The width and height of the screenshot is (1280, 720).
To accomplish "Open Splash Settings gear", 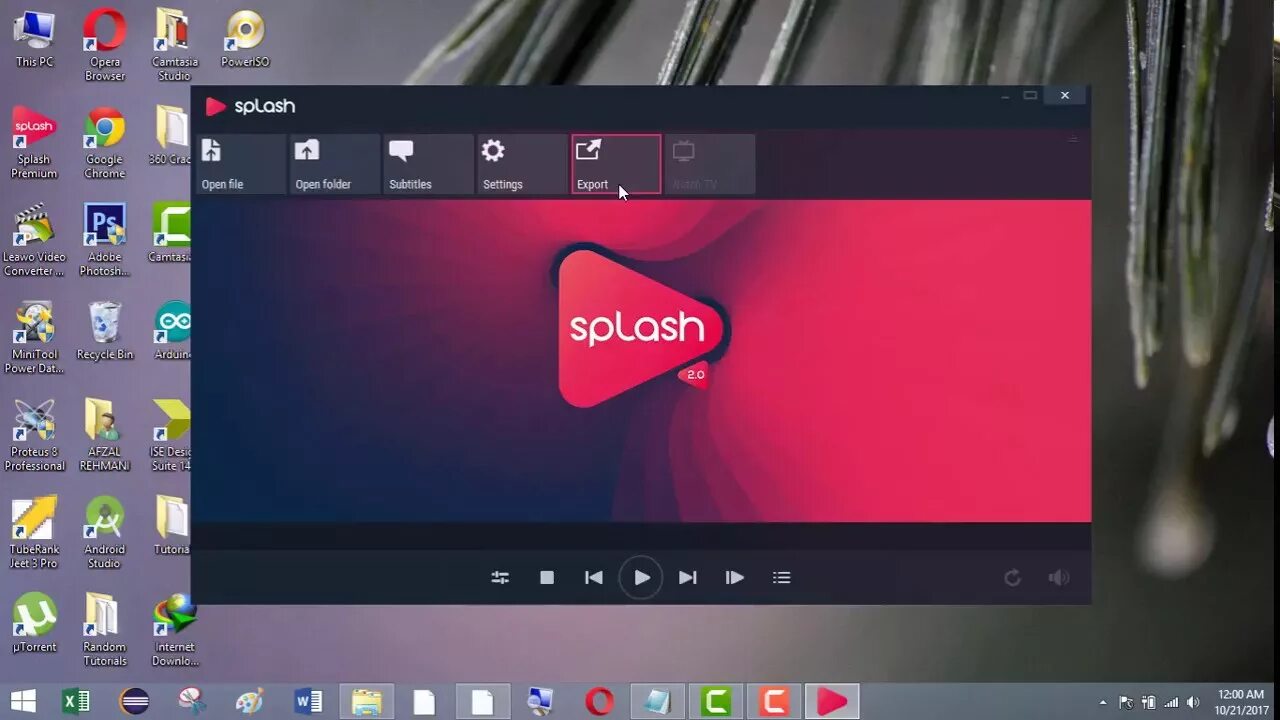I will tap(522, 164).
